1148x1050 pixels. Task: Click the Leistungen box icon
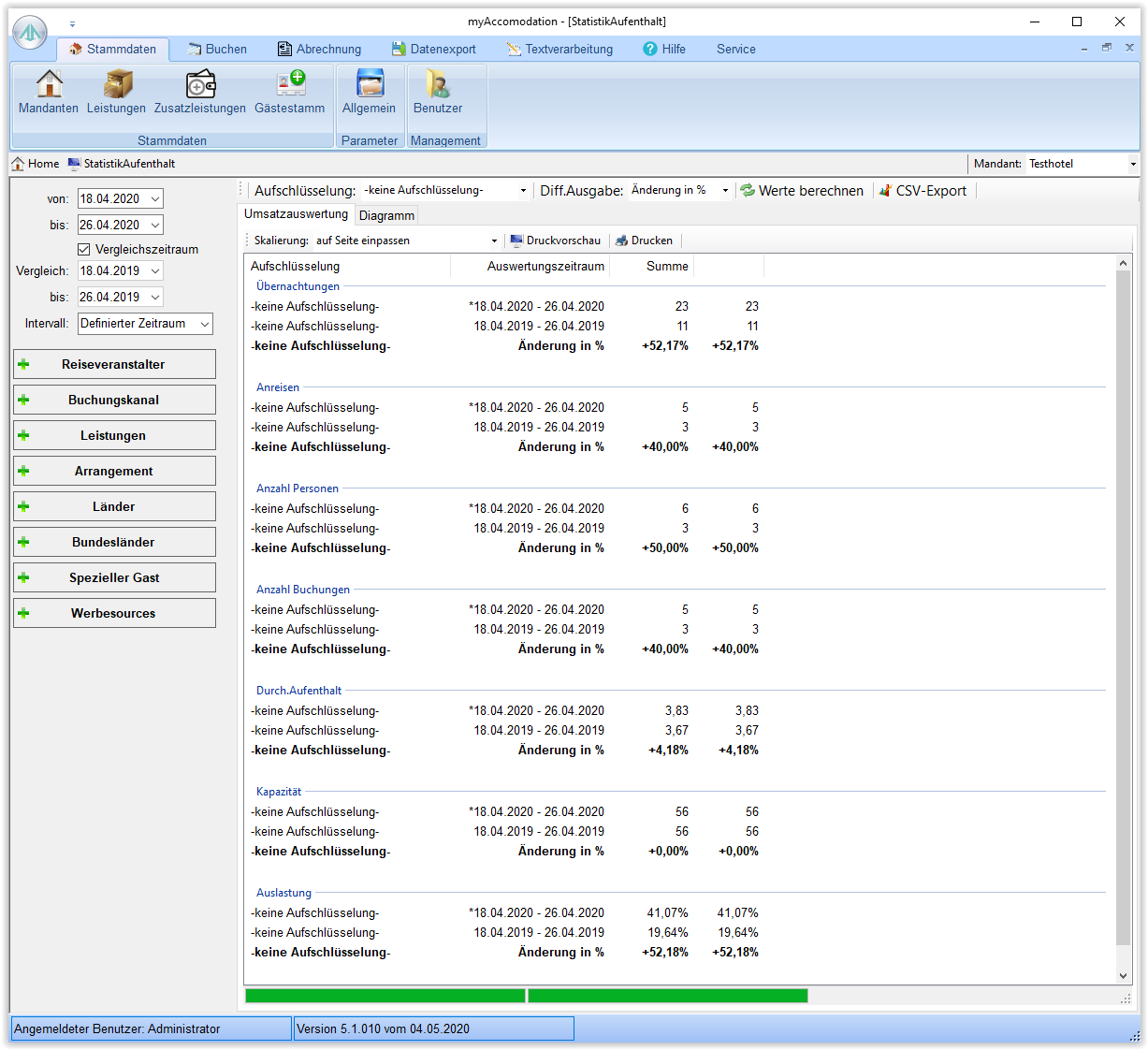117,85
